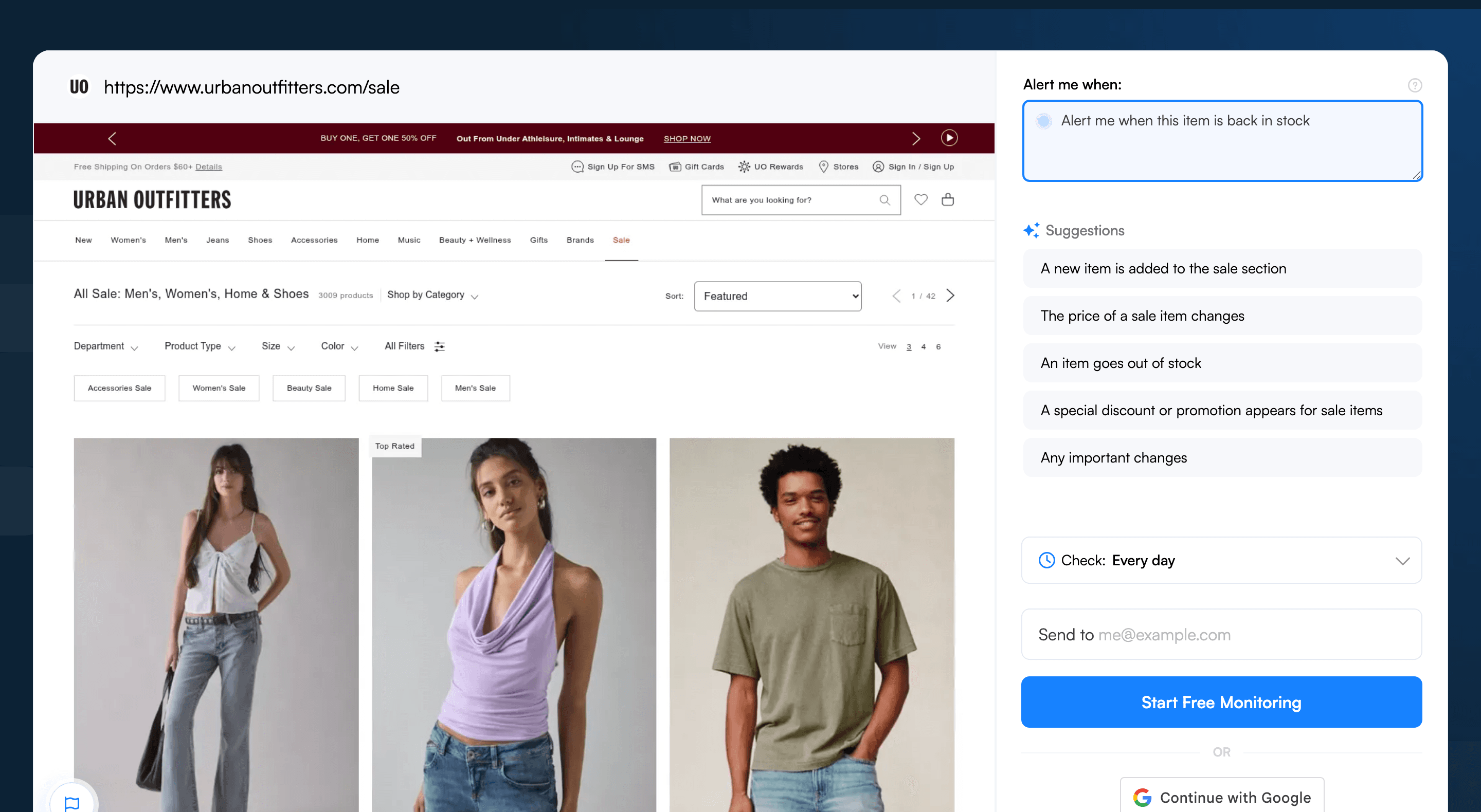Open the New menu
The height and width of the screenshot is (812, 1481).
[x=83, y=240]
